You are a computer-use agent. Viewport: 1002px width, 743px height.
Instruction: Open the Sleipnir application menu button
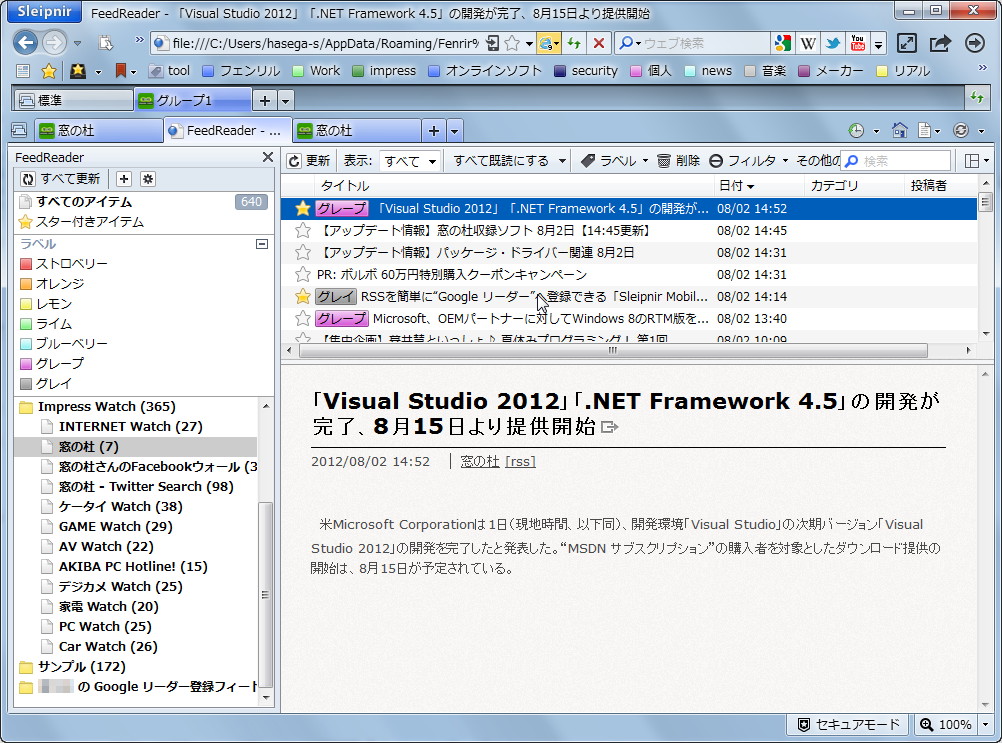[44, 11]
